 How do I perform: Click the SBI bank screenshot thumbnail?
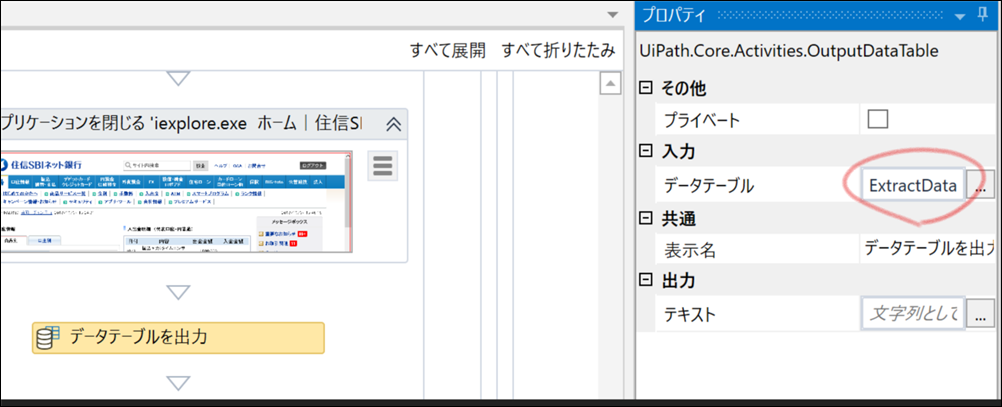pos(176,203)
